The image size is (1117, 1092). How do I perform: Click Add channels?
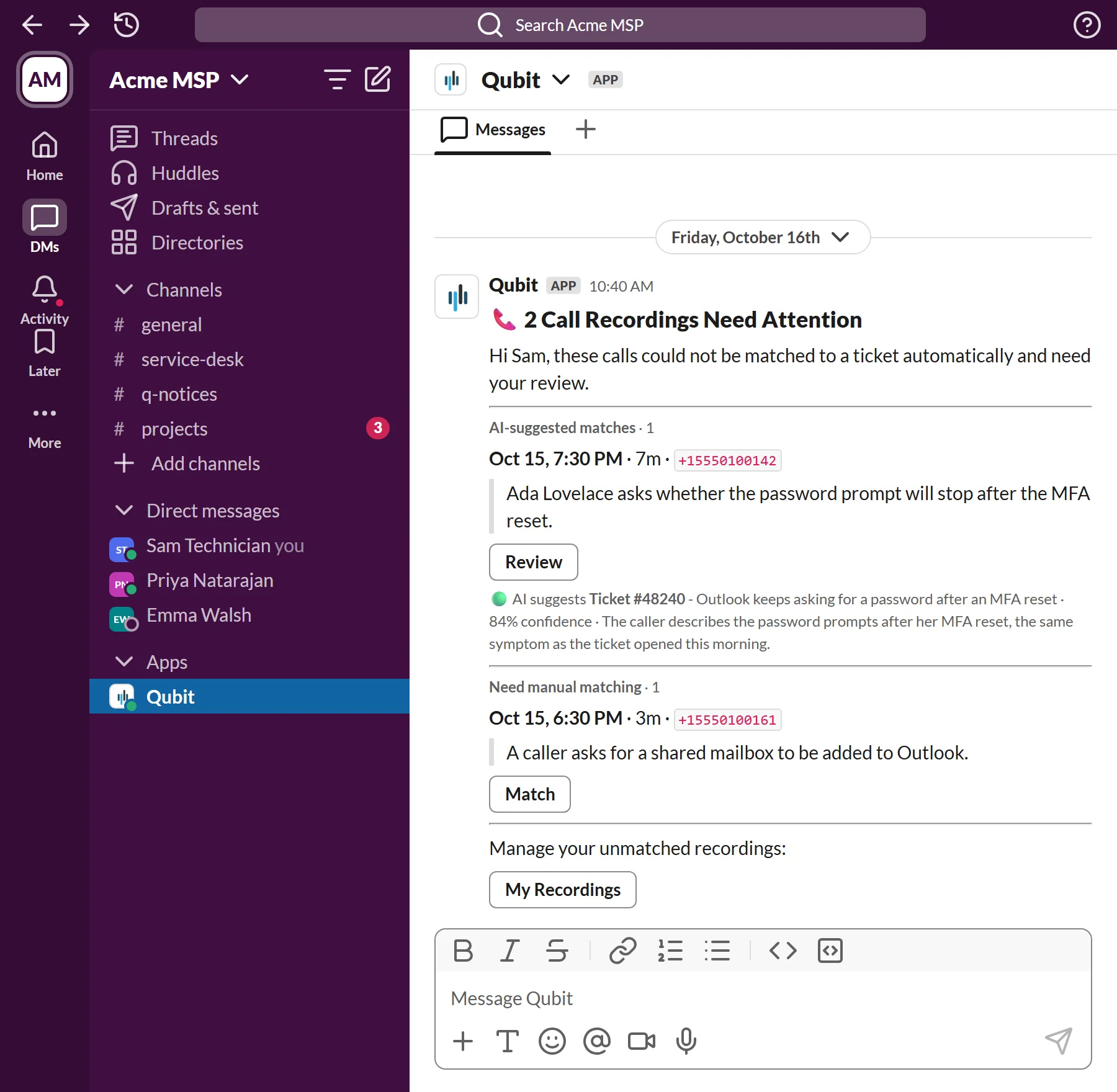pos(249,463)
